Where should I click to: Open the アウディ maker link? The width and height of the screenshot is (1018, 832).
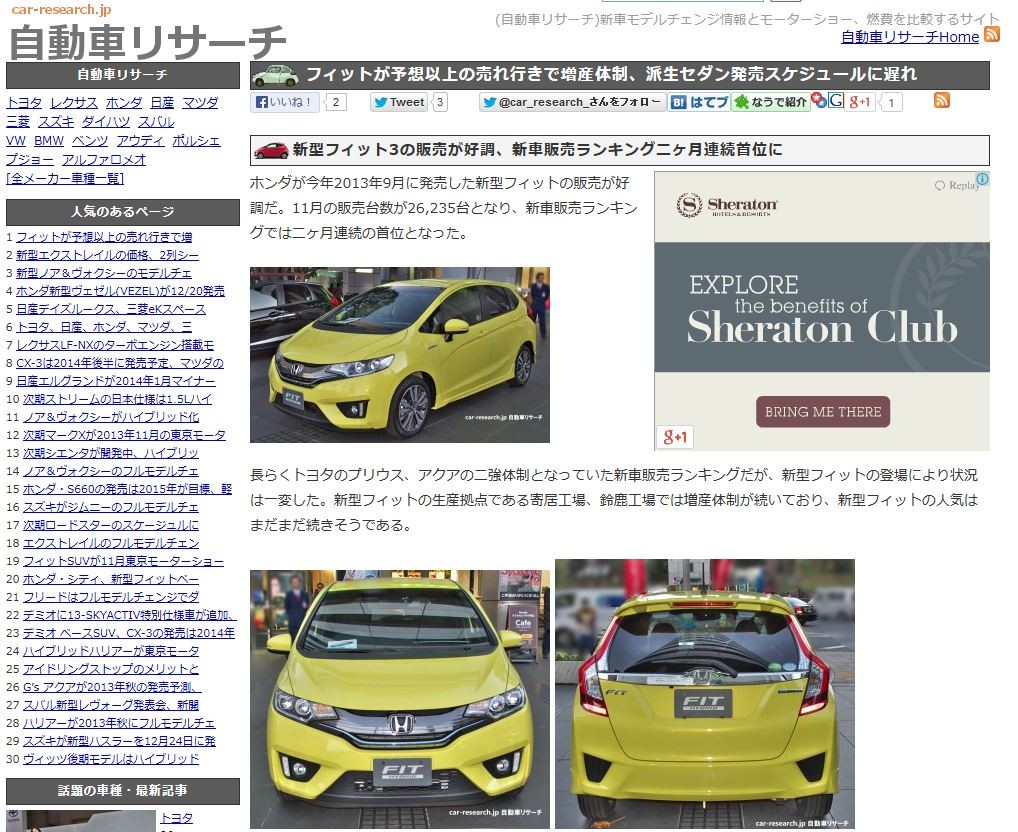141,140
